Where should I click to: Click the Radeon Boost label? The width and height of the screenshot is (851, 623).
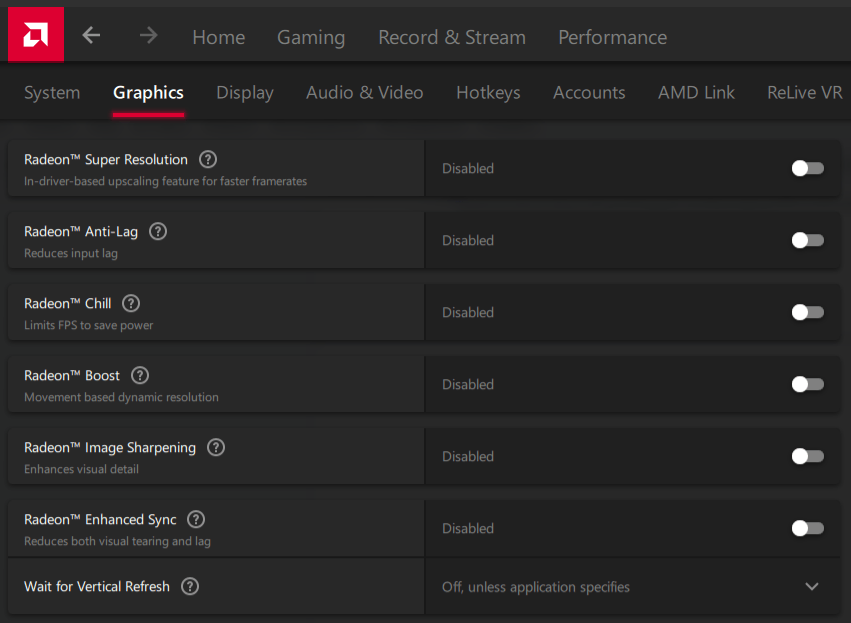tap(72, 376)
